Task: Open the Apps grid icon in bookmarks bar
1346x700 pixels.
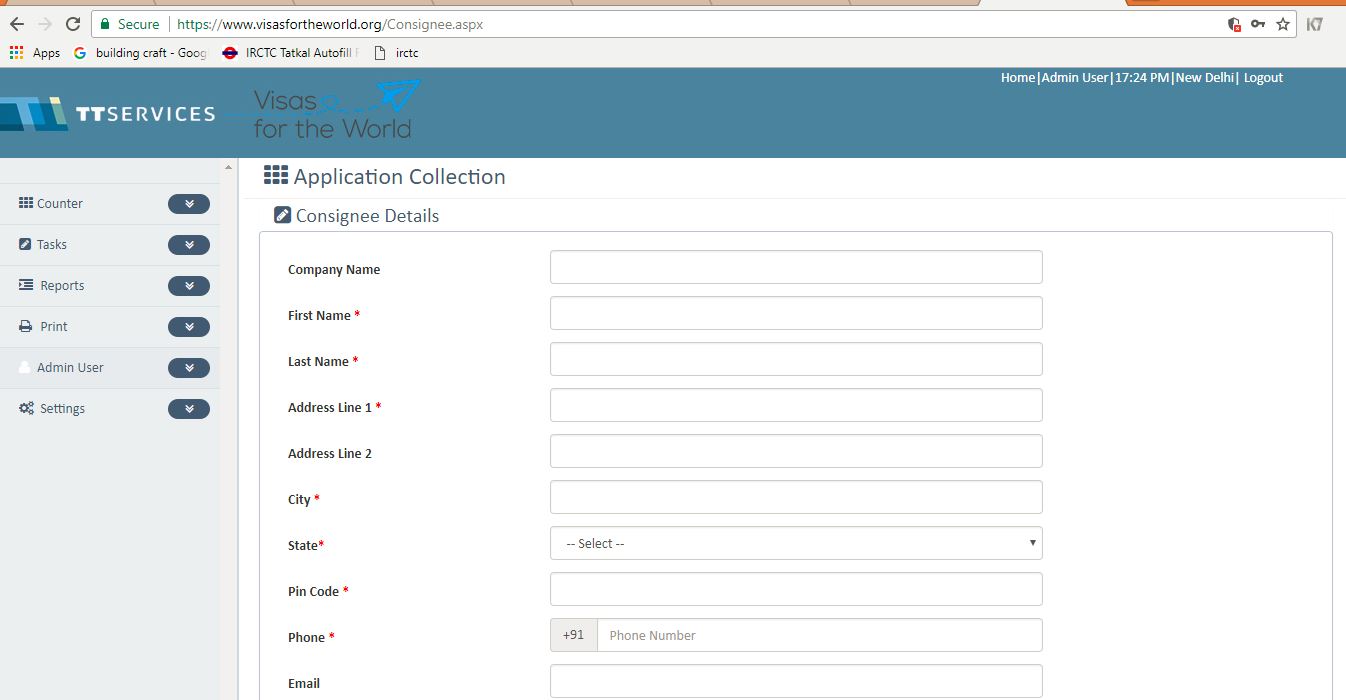Action: click(17, 53)
